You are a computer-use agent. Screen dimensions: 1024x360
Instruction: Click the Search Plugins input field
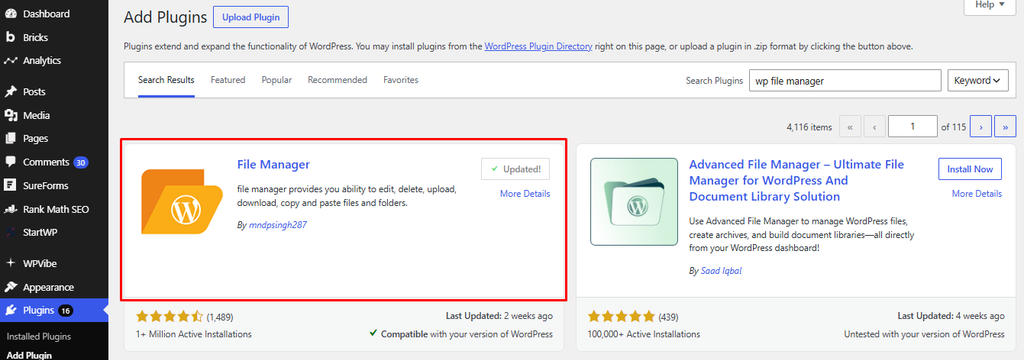coord(845,81)
